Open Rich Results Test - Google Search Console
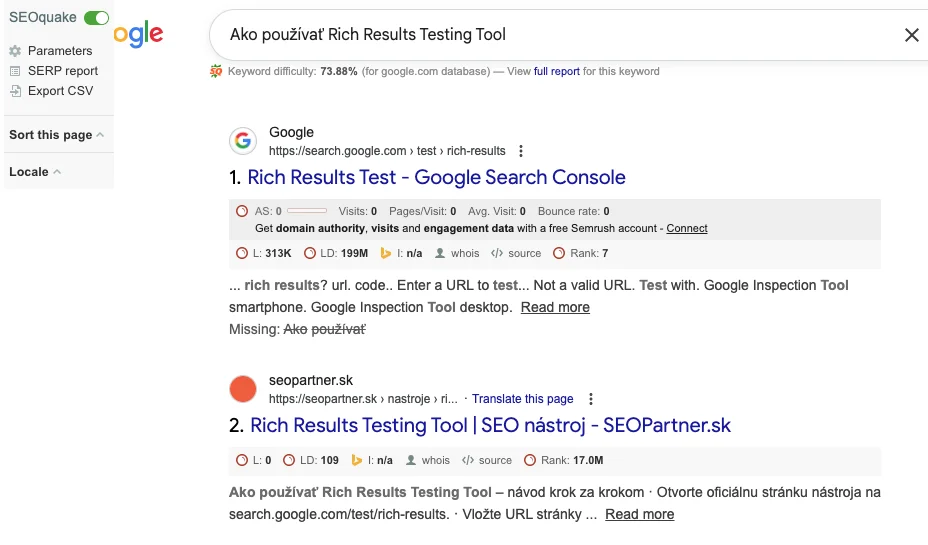 436,178
